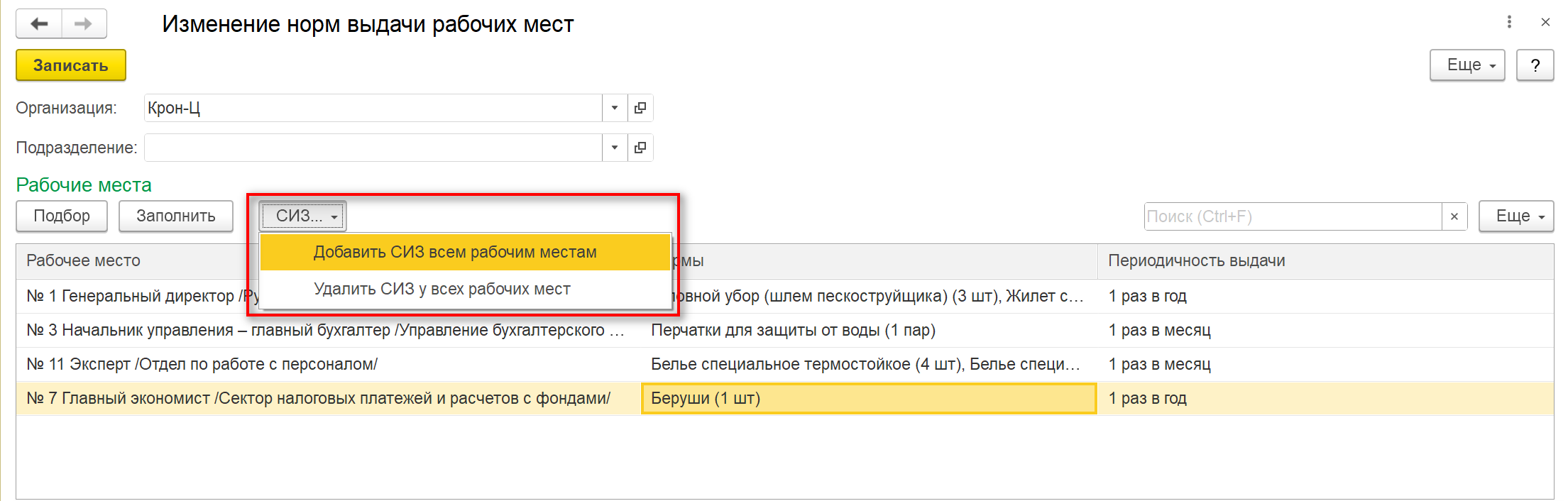The height and width of the screenshot is (501, 1568).
Task: Select the Беруши (1 шт) cell
Action: pos(869,399)
